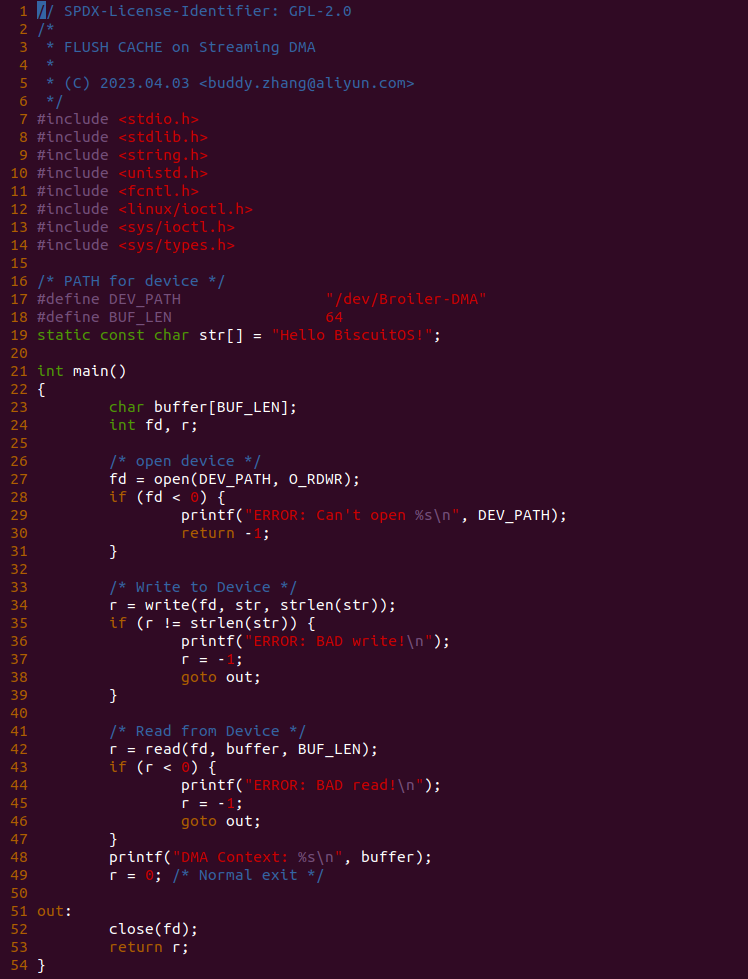
Task: Click the <linux/ioctl.h> include header
Action: pos(185,209)
